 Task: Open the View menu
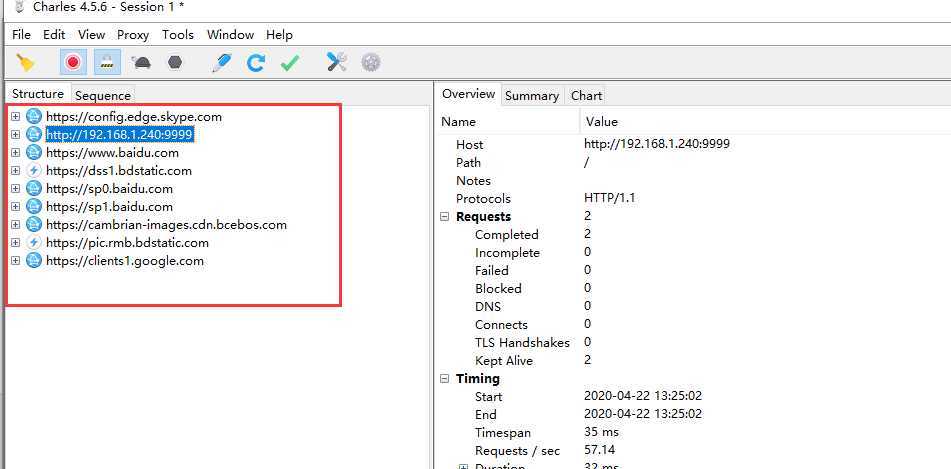(92, 35)
